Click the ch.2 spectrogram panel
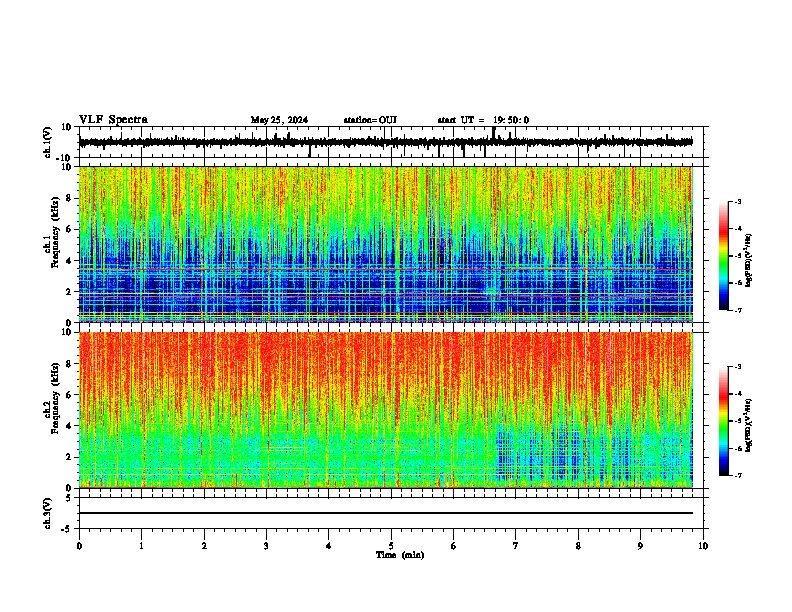 click(x=391, y=410)
